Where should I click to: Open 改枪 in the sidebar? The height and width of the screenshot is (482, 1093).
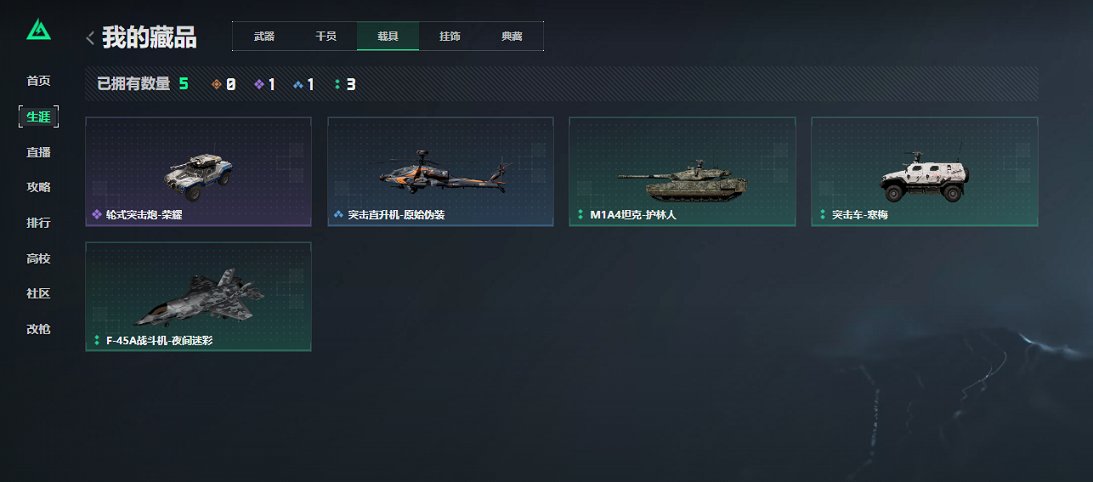(38, 329)
